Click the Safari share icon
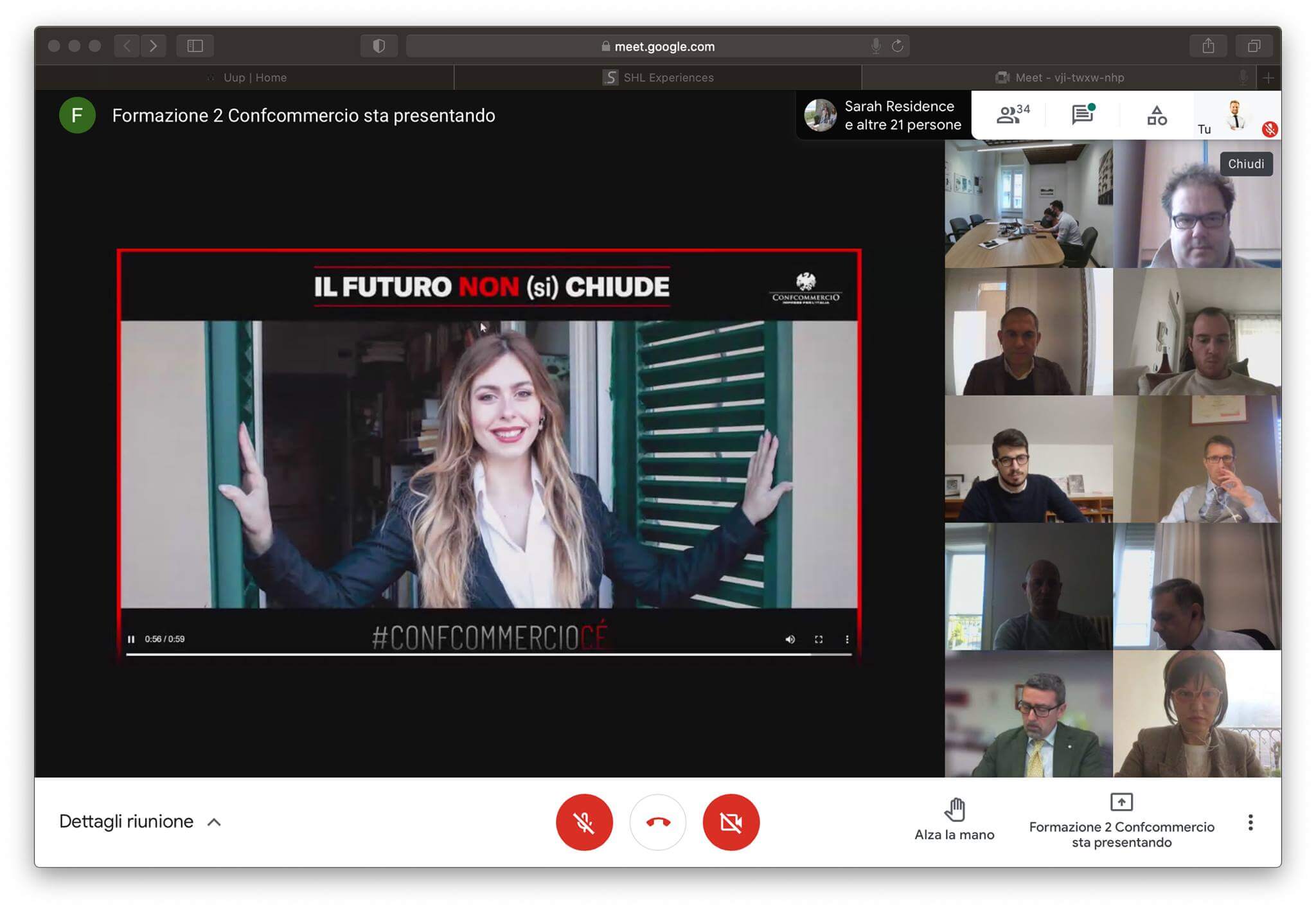The height and width of the screenshot is (910, 1316). click(x=1208, y=46)
